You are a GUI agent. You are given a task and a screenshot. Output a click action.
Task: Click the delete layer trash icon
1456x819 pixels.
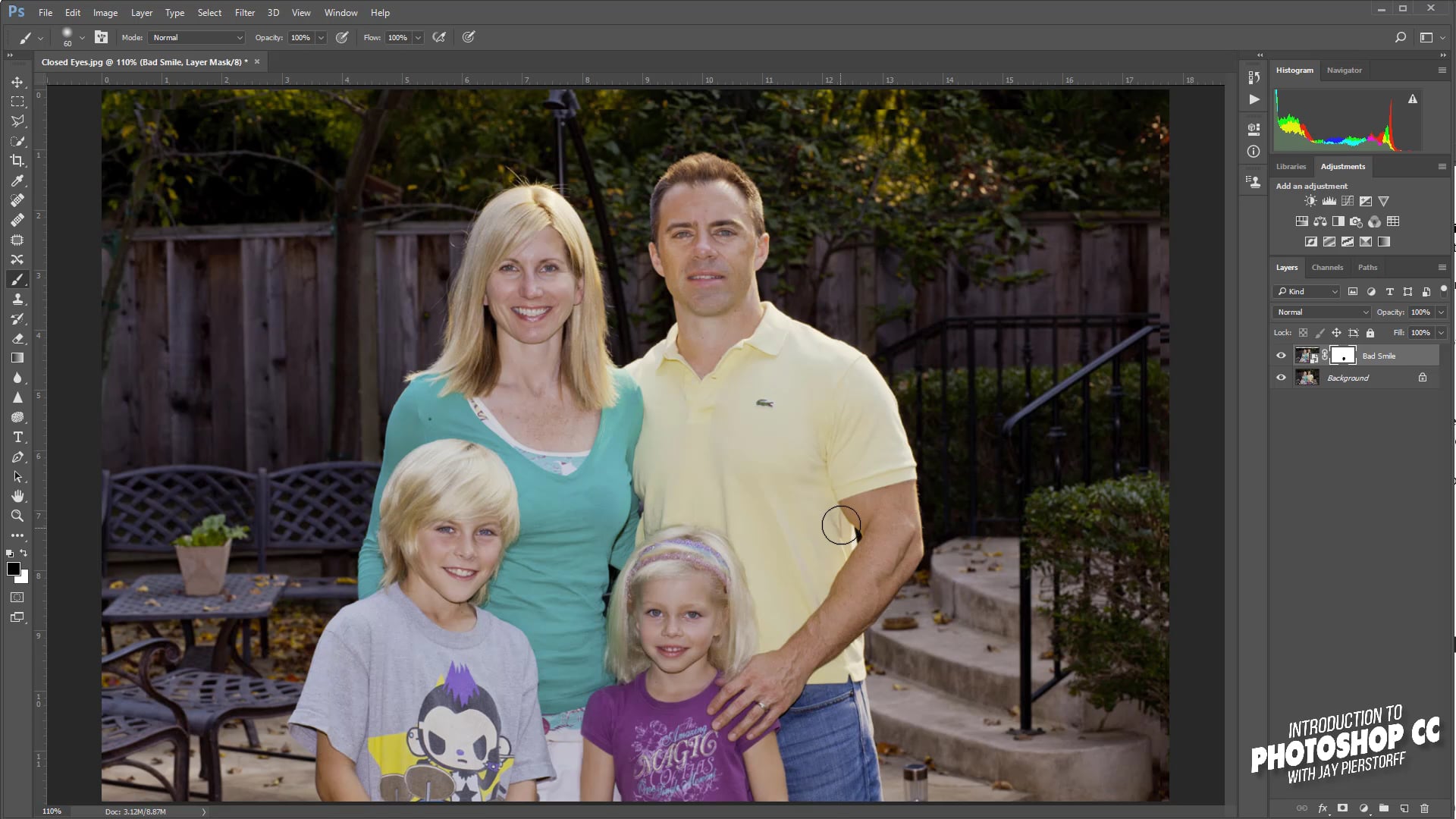[1424, 808]
